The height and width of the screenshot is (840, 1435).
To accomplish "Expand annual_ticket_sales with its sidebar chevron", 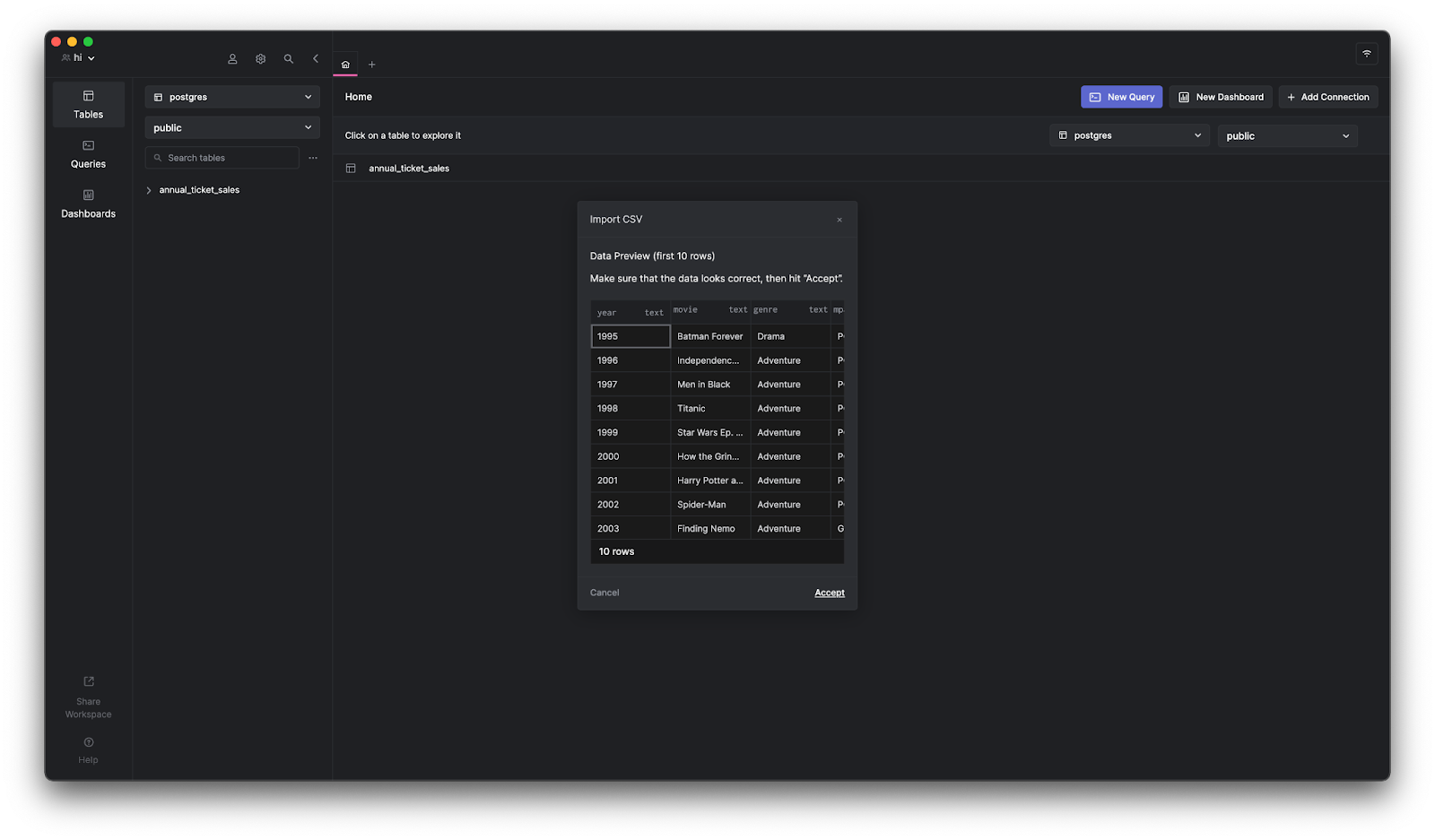I will [x=149, y=190].
